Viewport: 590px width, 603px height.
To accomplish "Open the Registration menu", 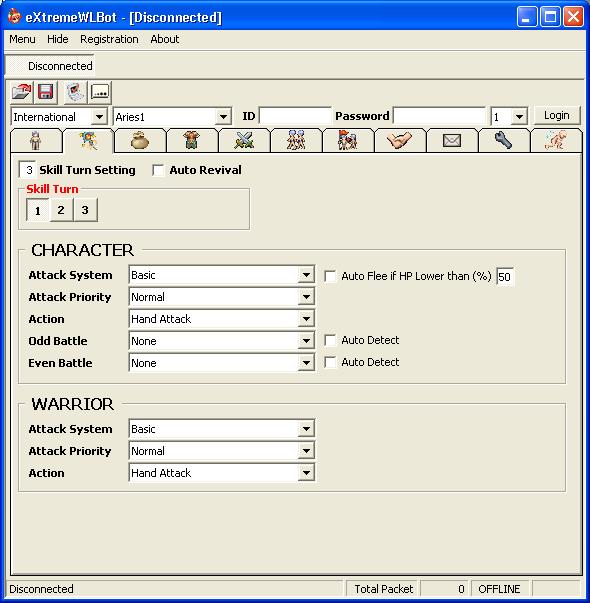I will coord(109,39).
